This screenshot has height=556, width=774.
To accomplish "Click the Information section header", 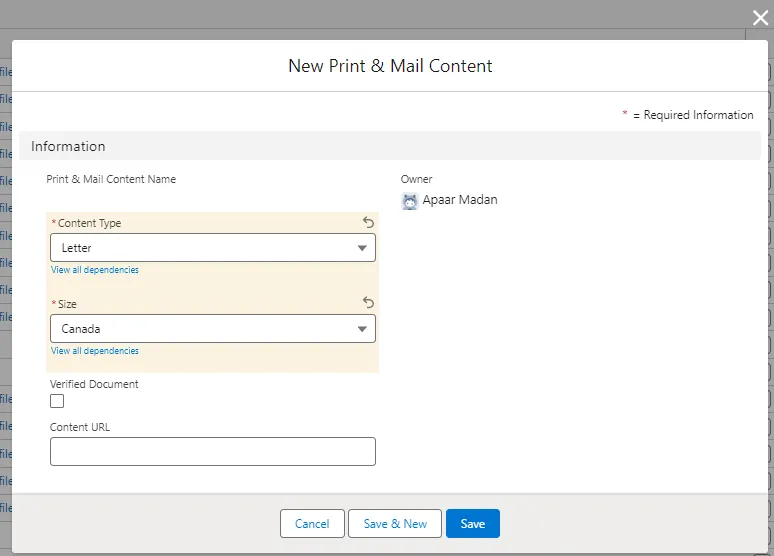I will point(68,146).
